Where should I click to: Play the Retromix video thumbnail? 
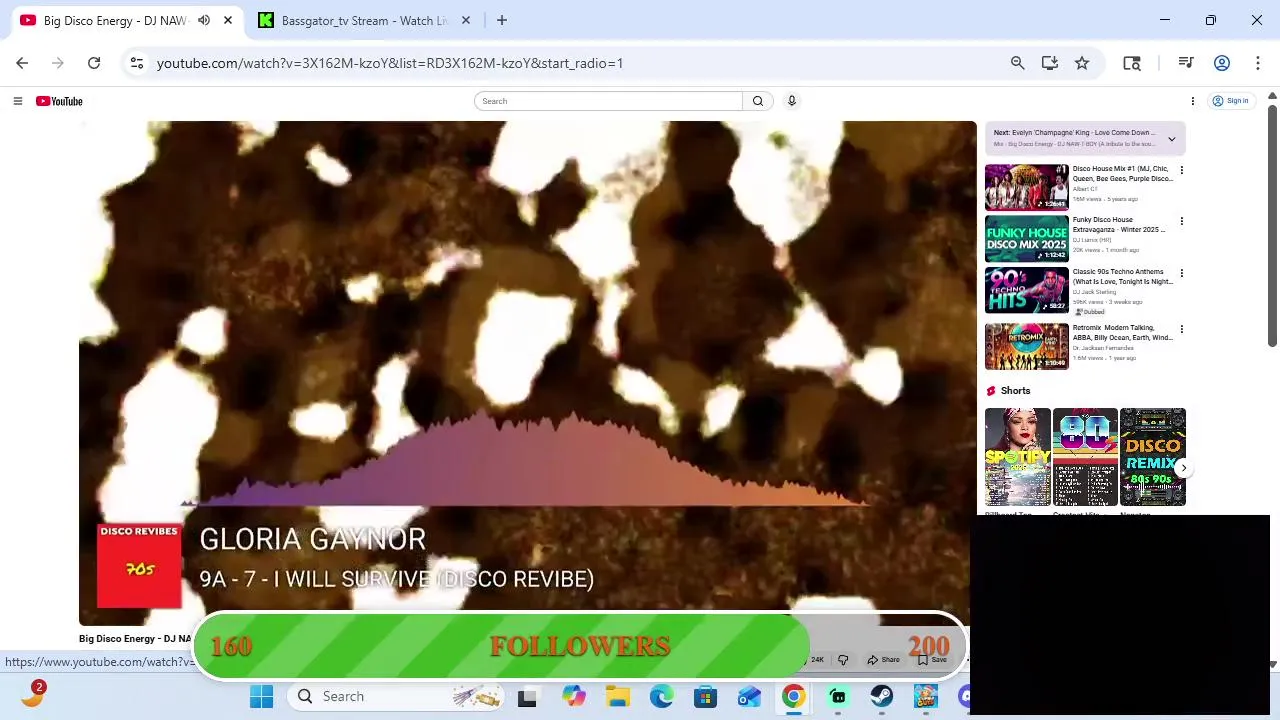pos(1026,346)
